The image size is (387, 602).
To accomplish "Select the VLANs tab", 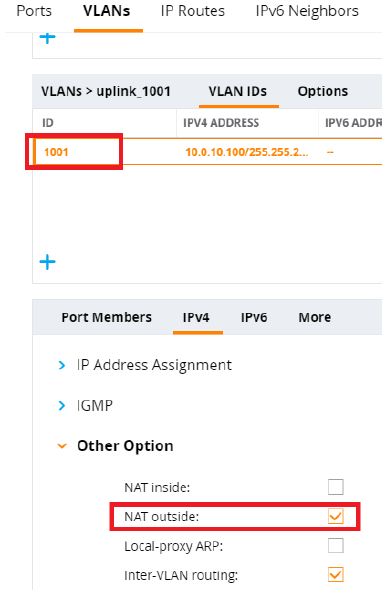I will click(x=107, y=11).
